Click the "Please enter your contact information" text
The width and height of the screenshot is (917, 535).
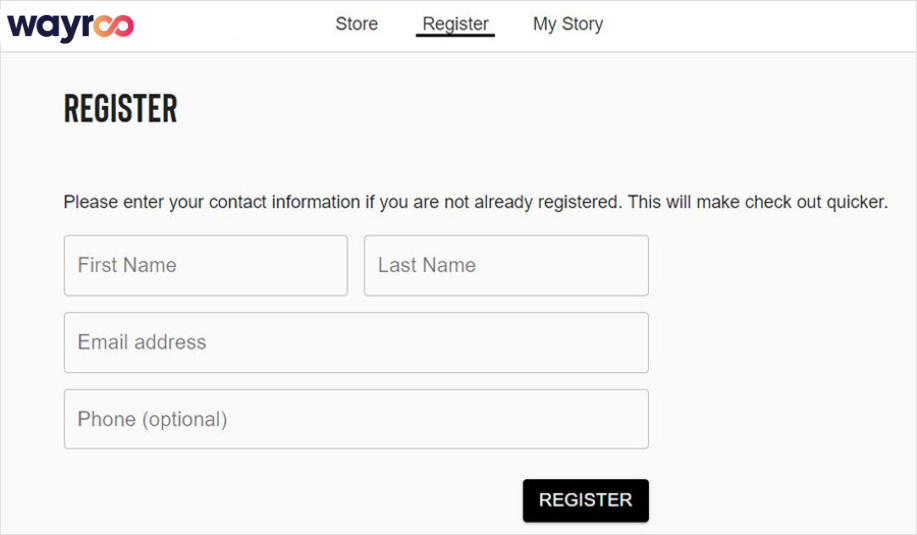[212, 202]
